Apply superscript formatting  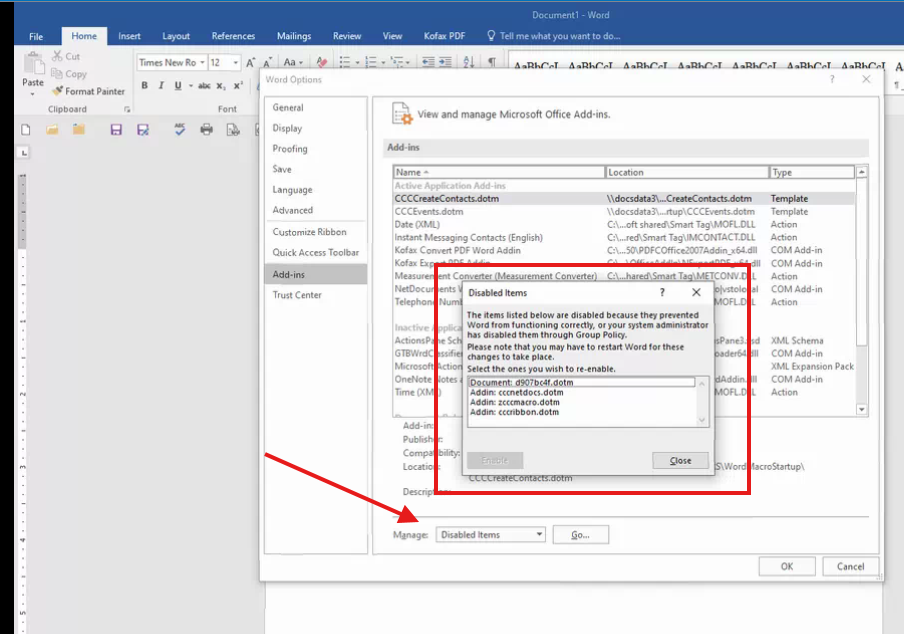(x=238, y=85)
